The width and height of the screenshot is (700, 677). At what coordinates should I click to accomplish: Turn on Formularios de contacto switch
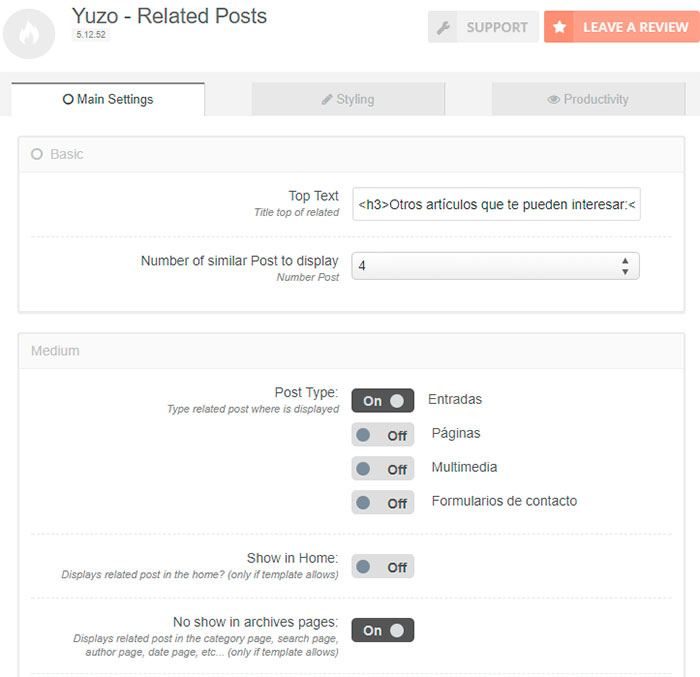coord(383,502)
